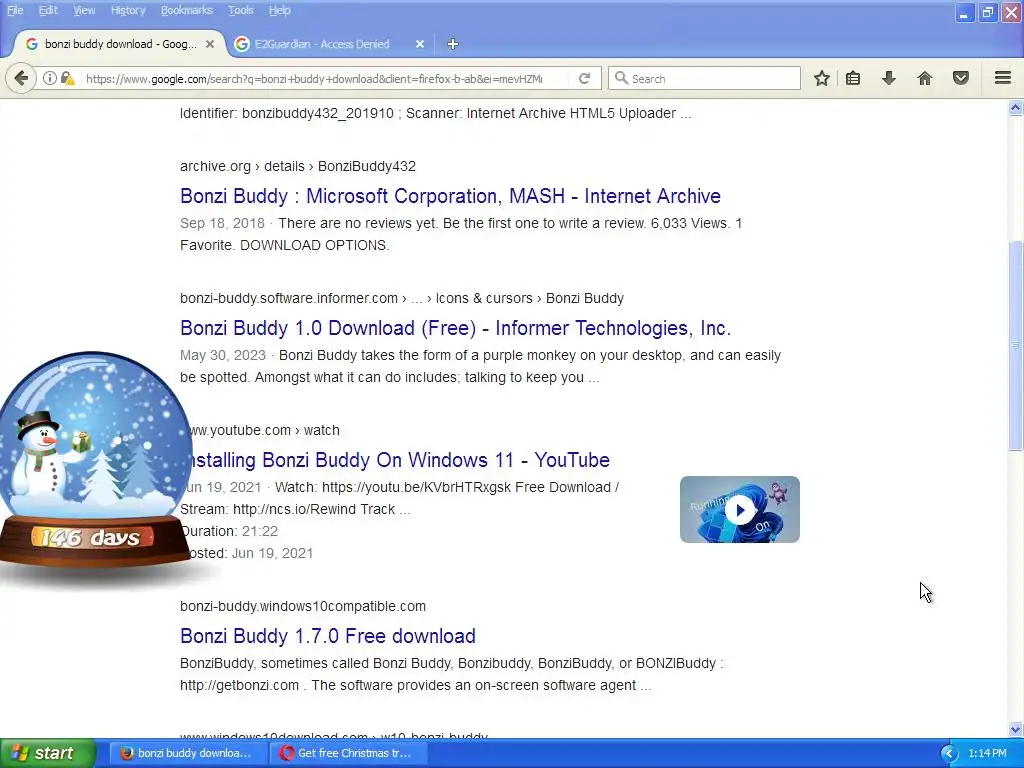Open the Tools menu

pyautogui.click(x=240, y=10)
